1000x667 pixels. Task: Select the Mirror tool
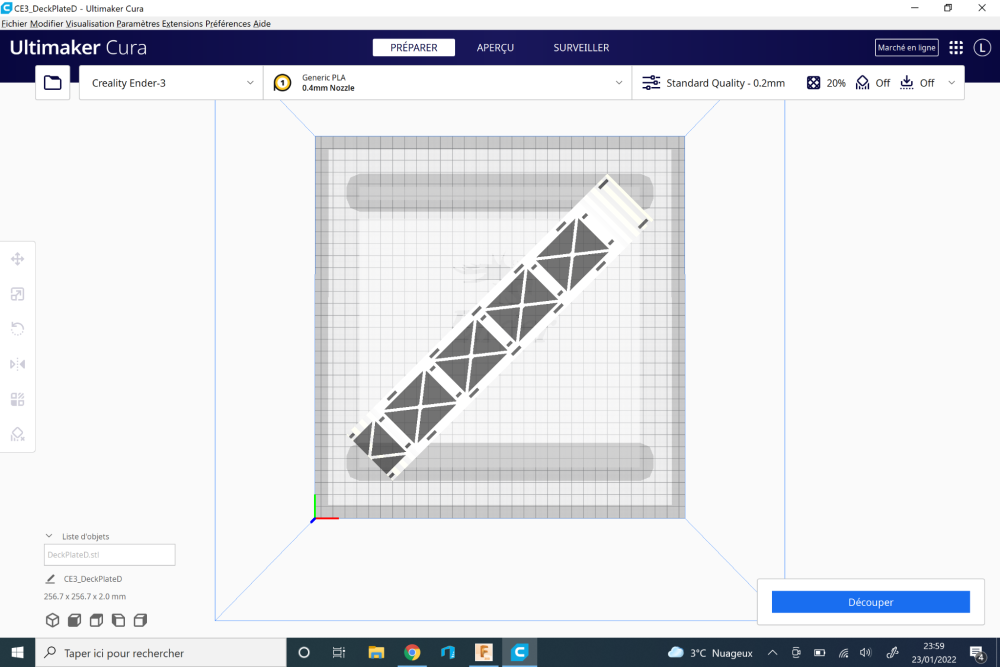pos(17,364)
